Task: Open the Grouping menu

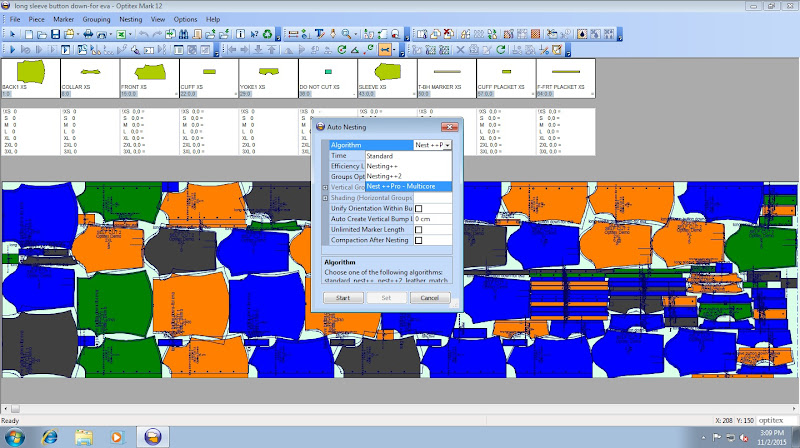Action: click(96, 19)
